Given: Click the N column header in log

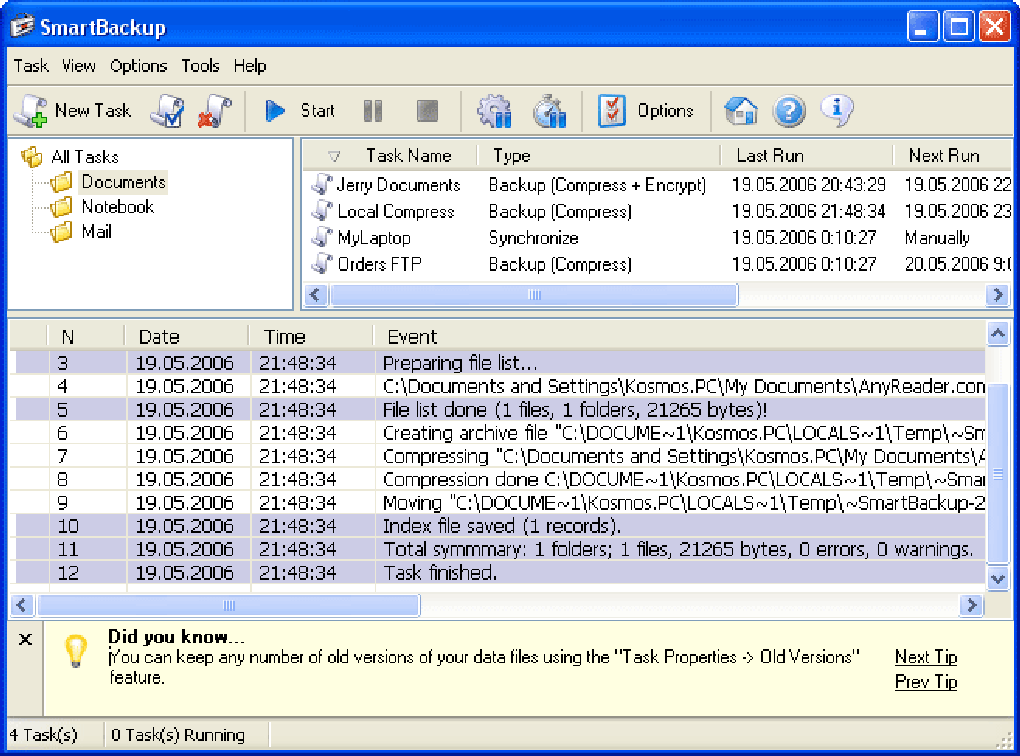Looking at the screenshot, I should (x=86, y=336).
